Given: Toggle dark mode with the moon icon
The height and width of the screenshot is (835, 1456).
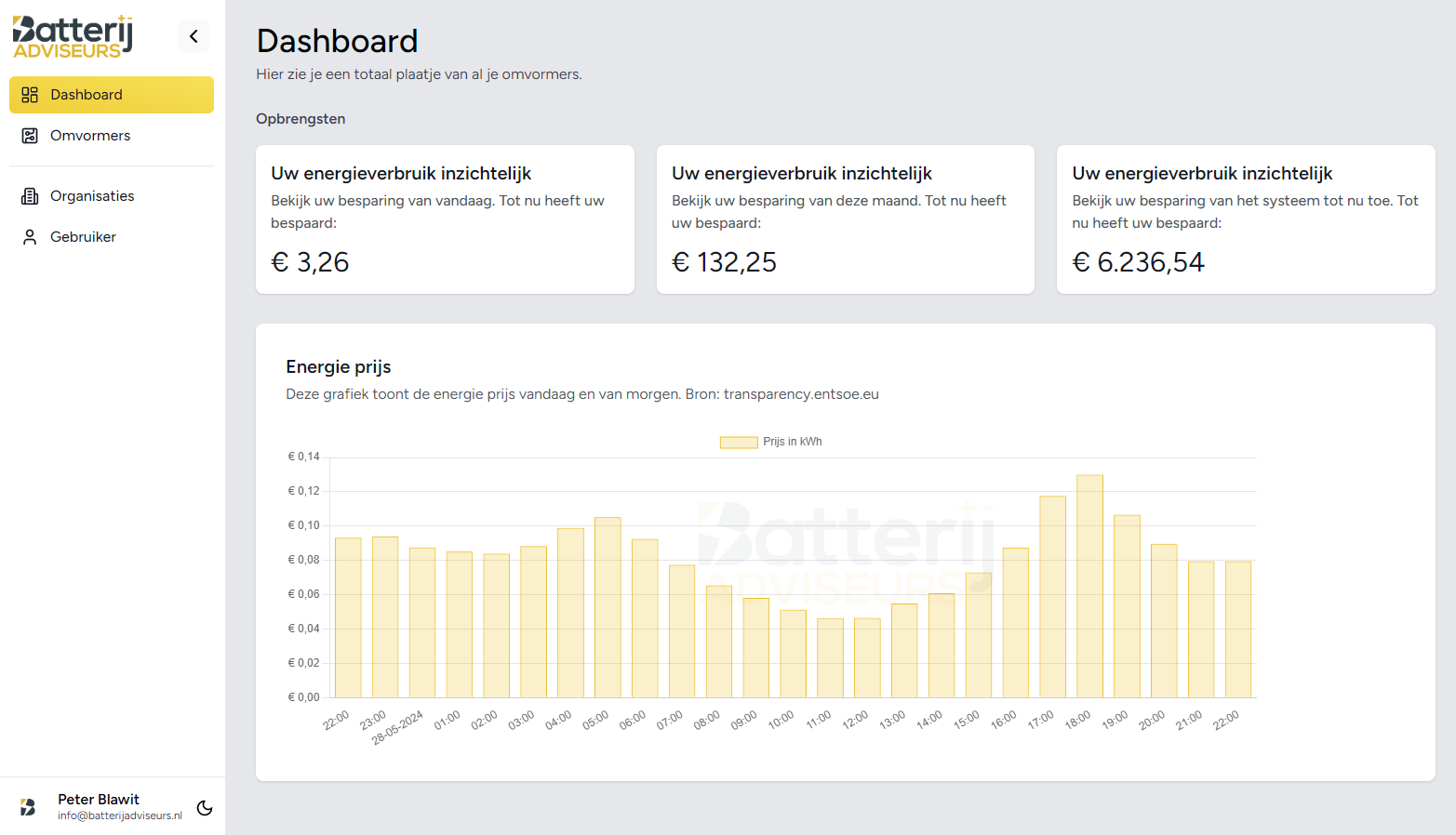Looking at the screenshot, I should (x=205, y=808).
